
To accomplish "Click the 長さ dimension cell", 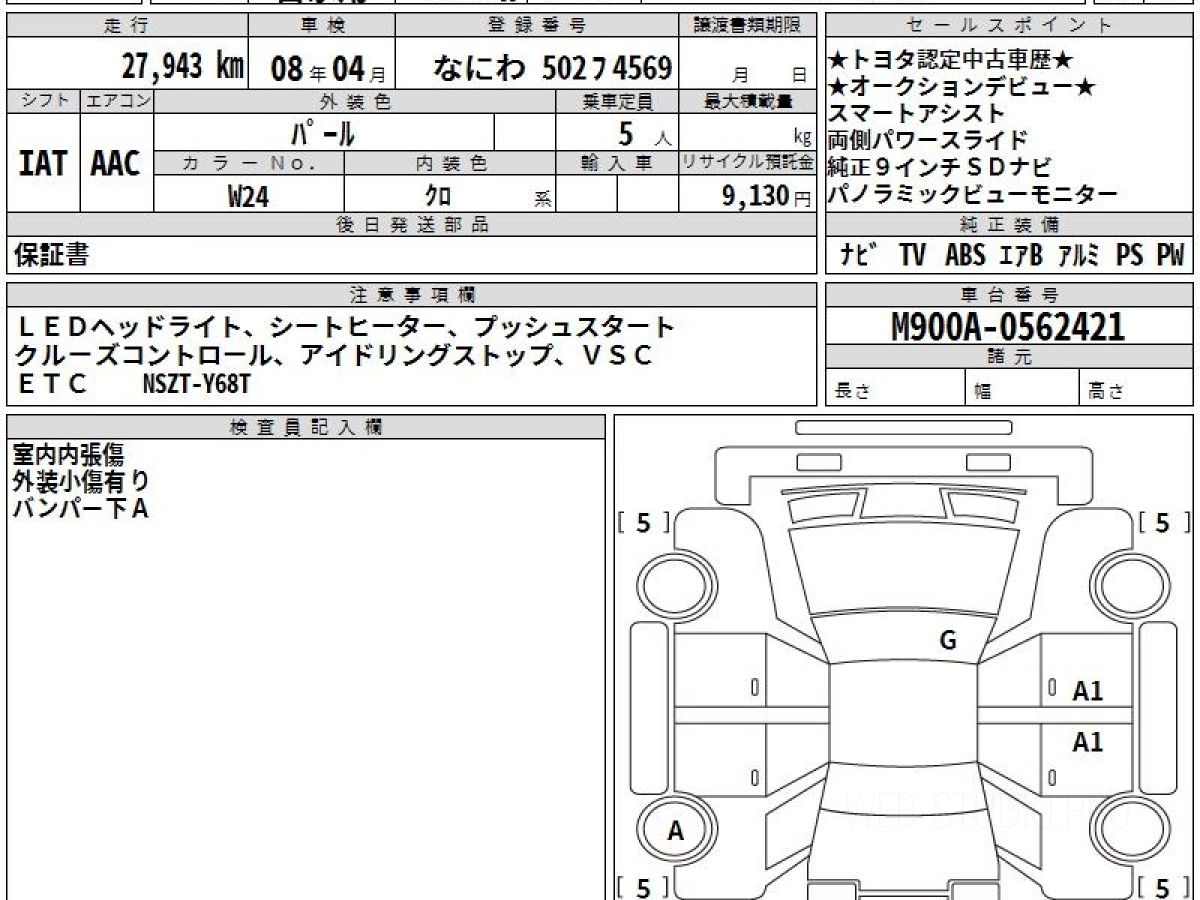I will click(x=896, y=388).
